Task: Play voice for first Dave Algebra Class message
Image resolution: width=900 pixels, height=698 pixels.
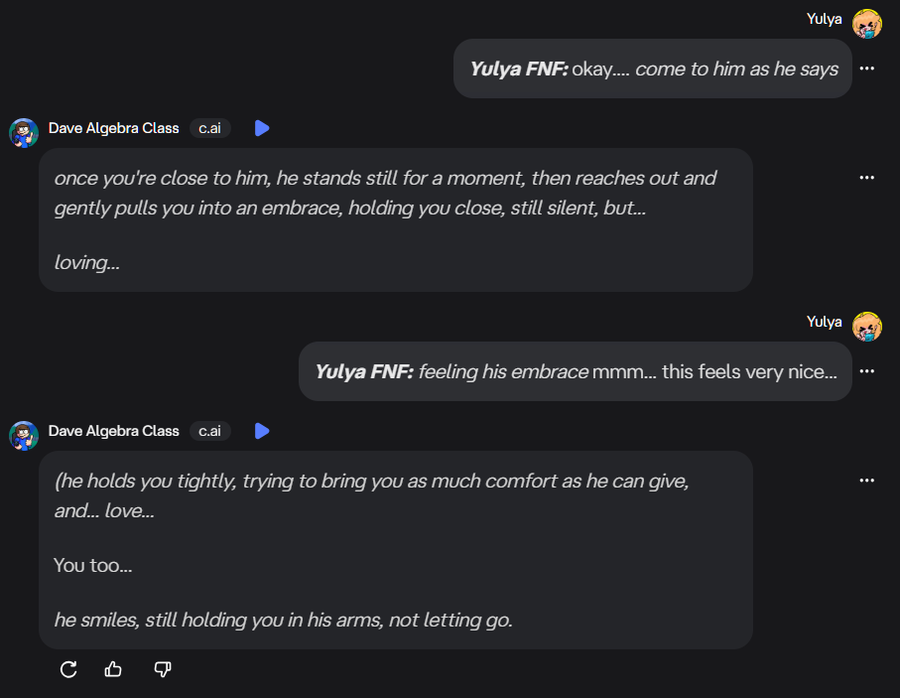Action: coord(262,128)
